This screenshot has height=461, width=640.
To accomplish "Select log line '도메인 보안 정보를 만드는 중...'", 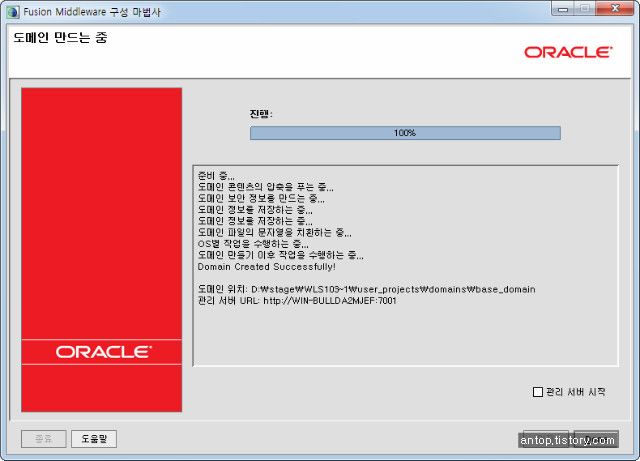I will pyautogui.click(x=261, y=199).
